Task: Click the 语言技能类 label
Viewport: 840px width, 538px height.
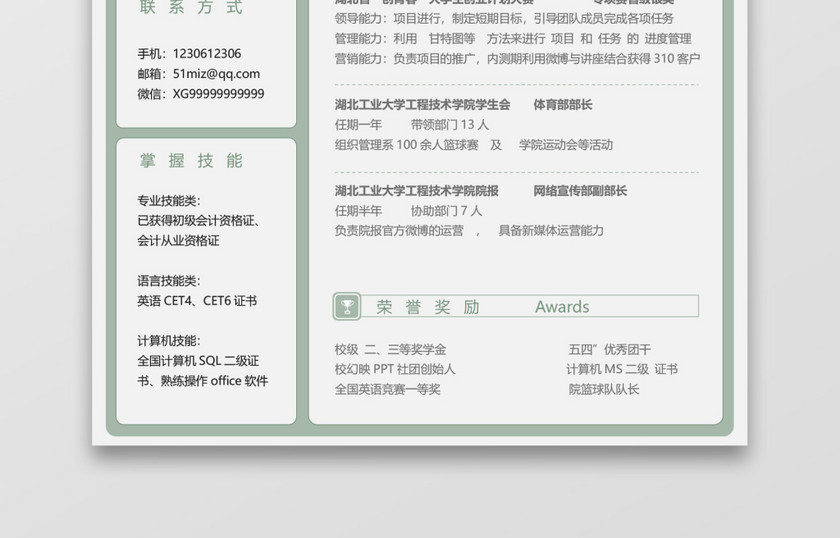Action: 169,281
